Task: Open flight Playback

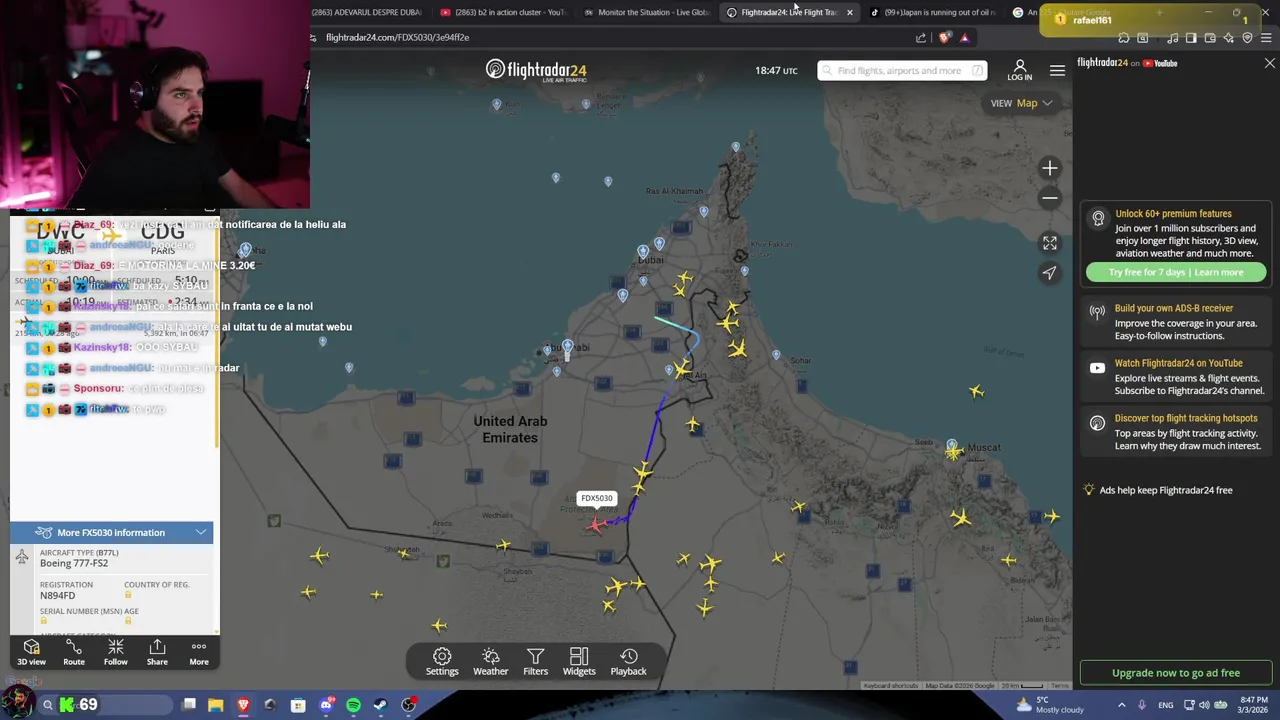Action: pyautogui.click(x=628, y=662)
